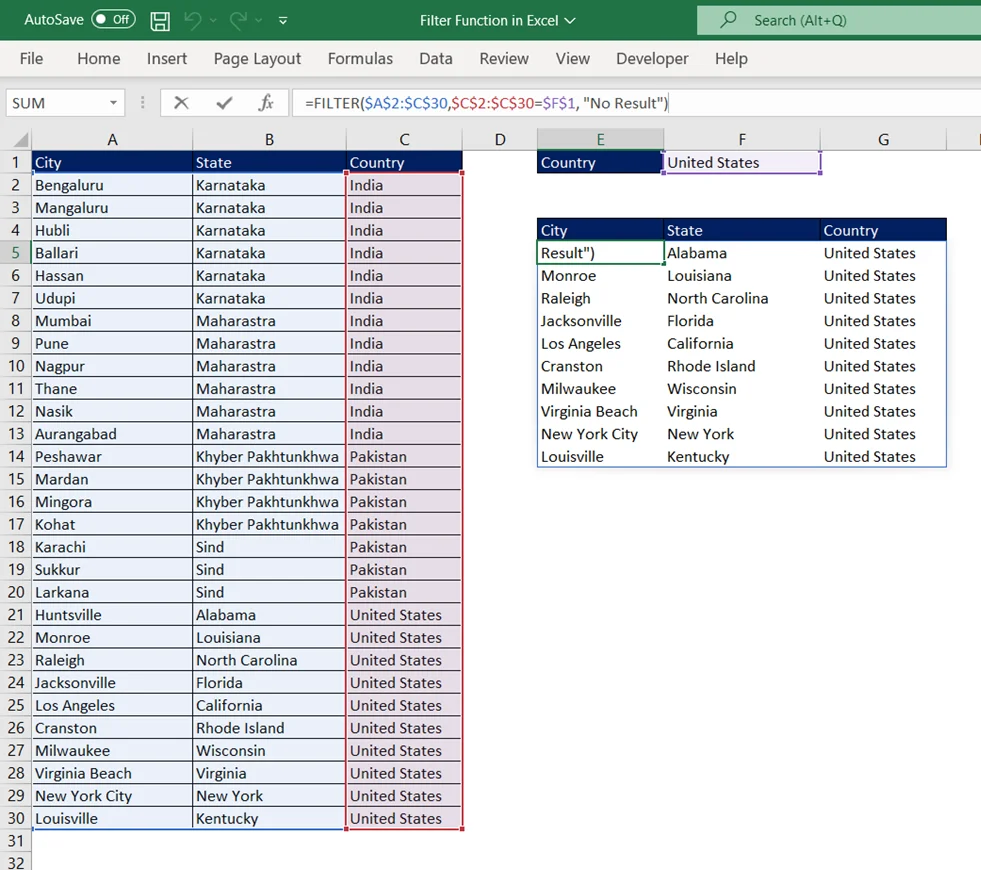981x870 pixels.
Task: Open the Undo history dropdown arrow
Action: (x=213, y=20)
